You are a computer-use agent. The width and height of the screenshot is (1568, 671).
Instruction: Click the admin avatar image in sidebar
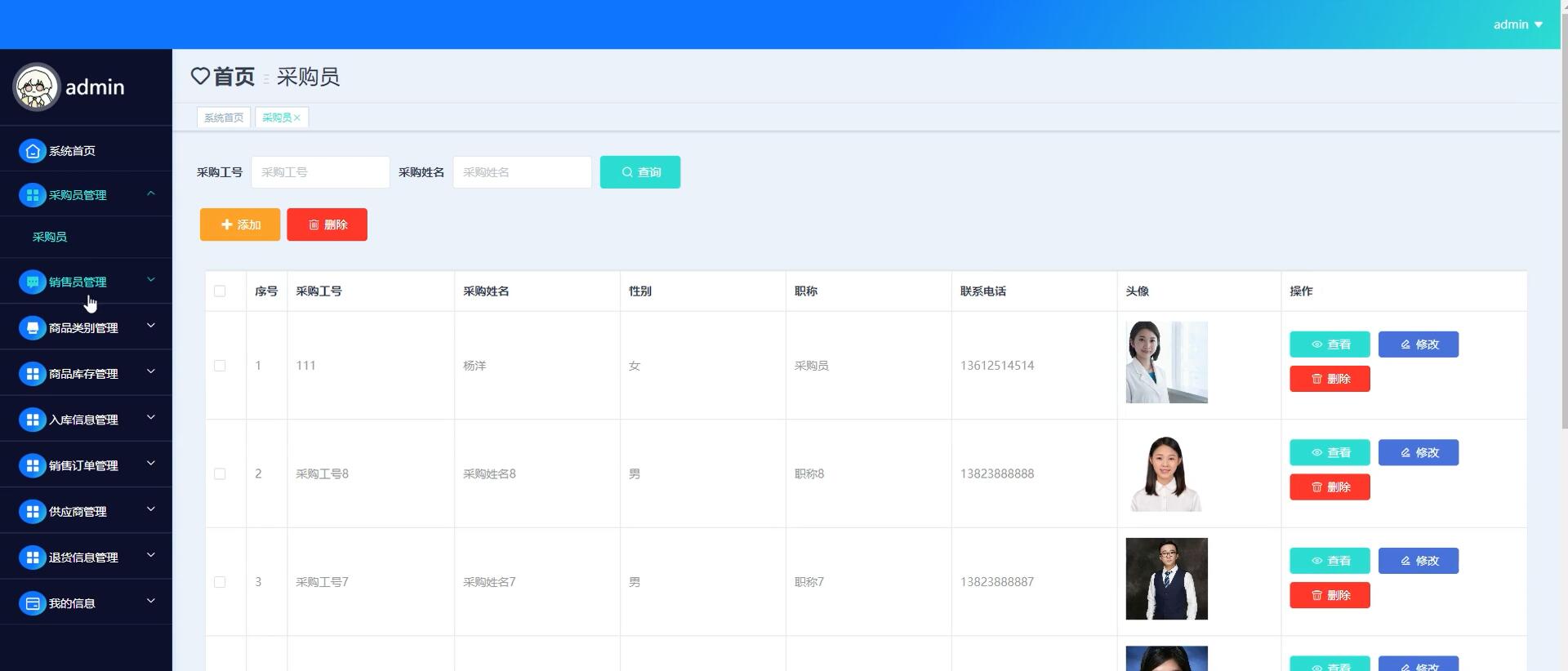pyautogui.click(x=36, y=87)
